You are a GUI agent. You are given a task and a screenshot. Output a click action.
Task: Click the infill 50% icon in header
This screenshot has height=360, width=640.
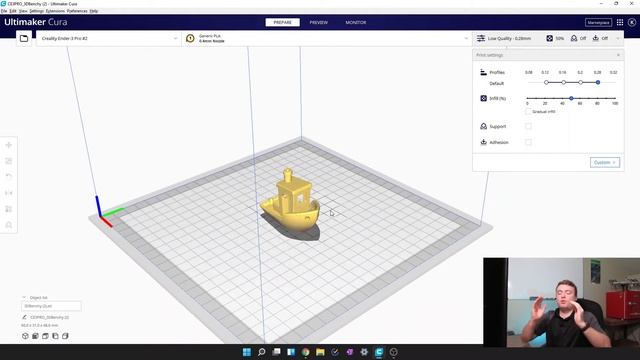tap(549, 38)
